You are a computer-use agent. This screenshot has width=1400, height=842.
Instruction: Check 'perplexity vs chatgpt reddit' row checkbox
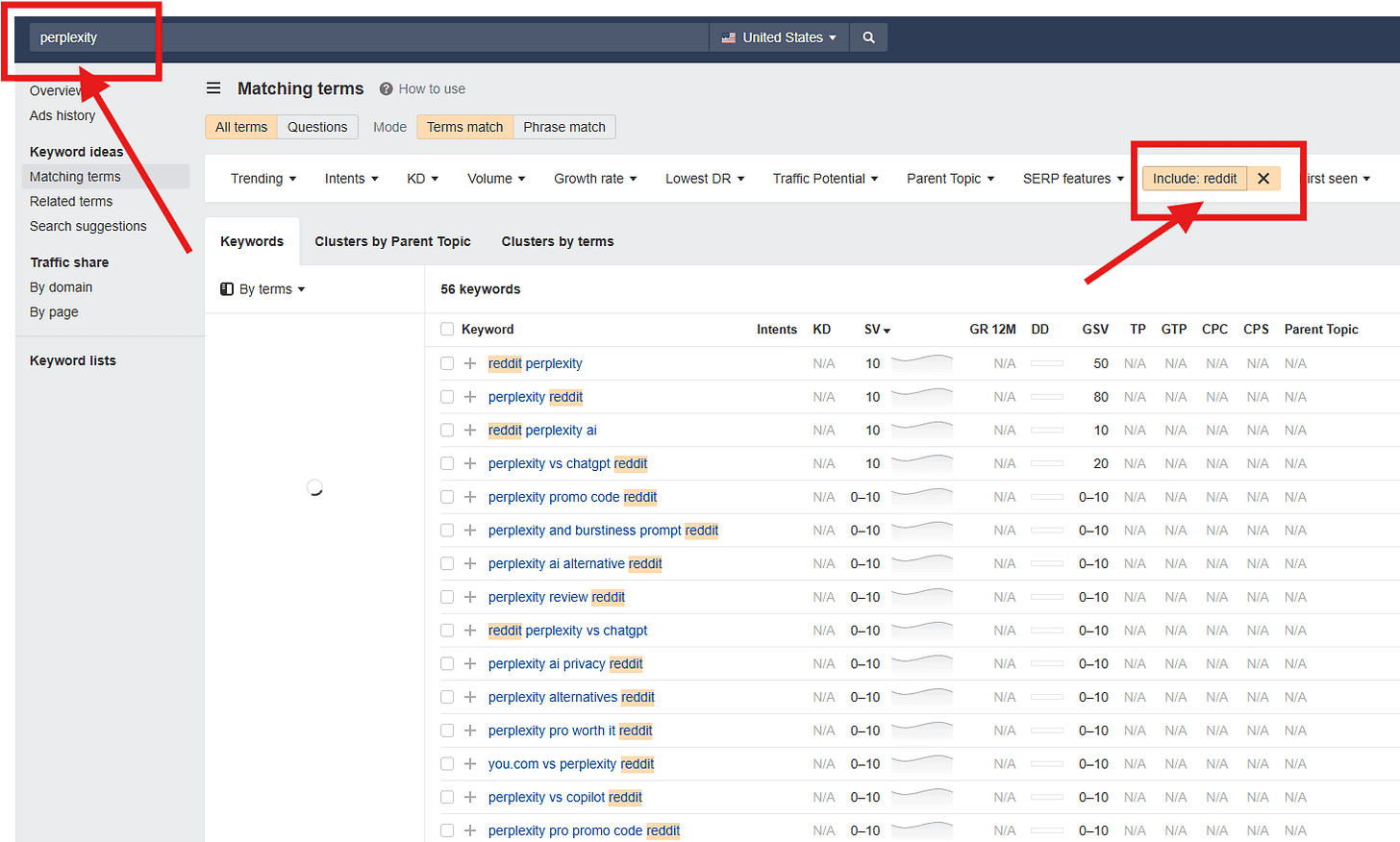pyautogui.click(x=447, y=463)
